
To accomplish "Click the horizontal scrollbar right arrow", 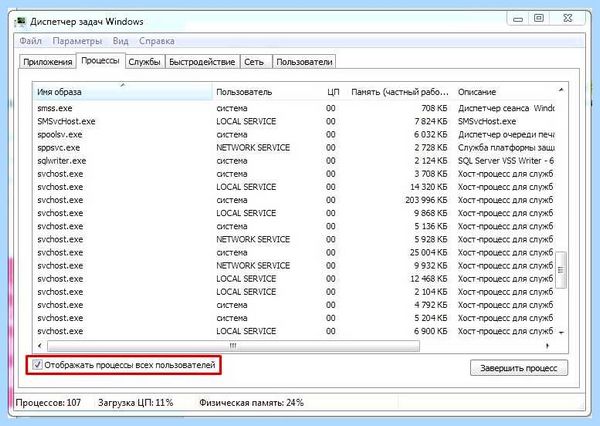I will click(x=548, y=346).
